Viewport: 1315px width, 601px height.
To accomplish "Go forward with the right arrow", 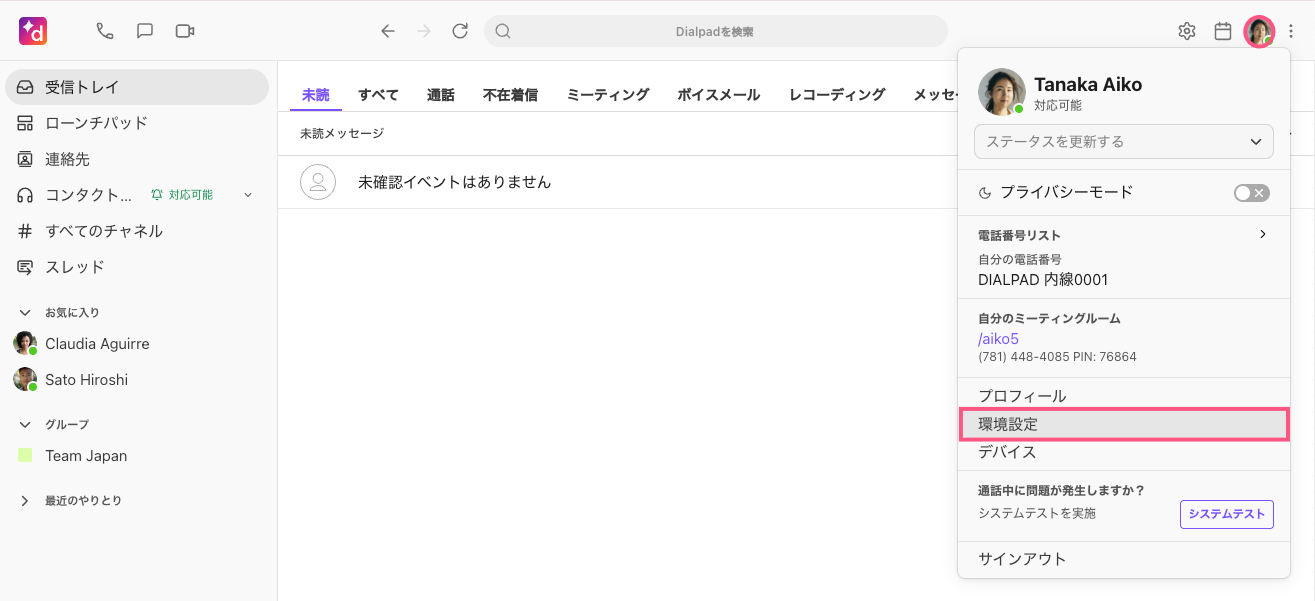I will coord(424,31).
